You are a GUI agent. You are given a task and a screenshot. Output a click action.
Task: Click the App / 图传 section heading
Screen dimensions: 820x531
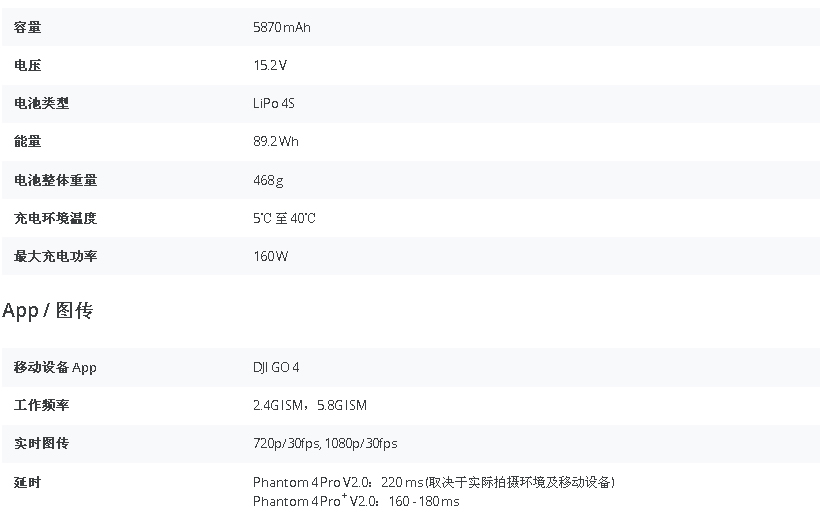(48, 310)
